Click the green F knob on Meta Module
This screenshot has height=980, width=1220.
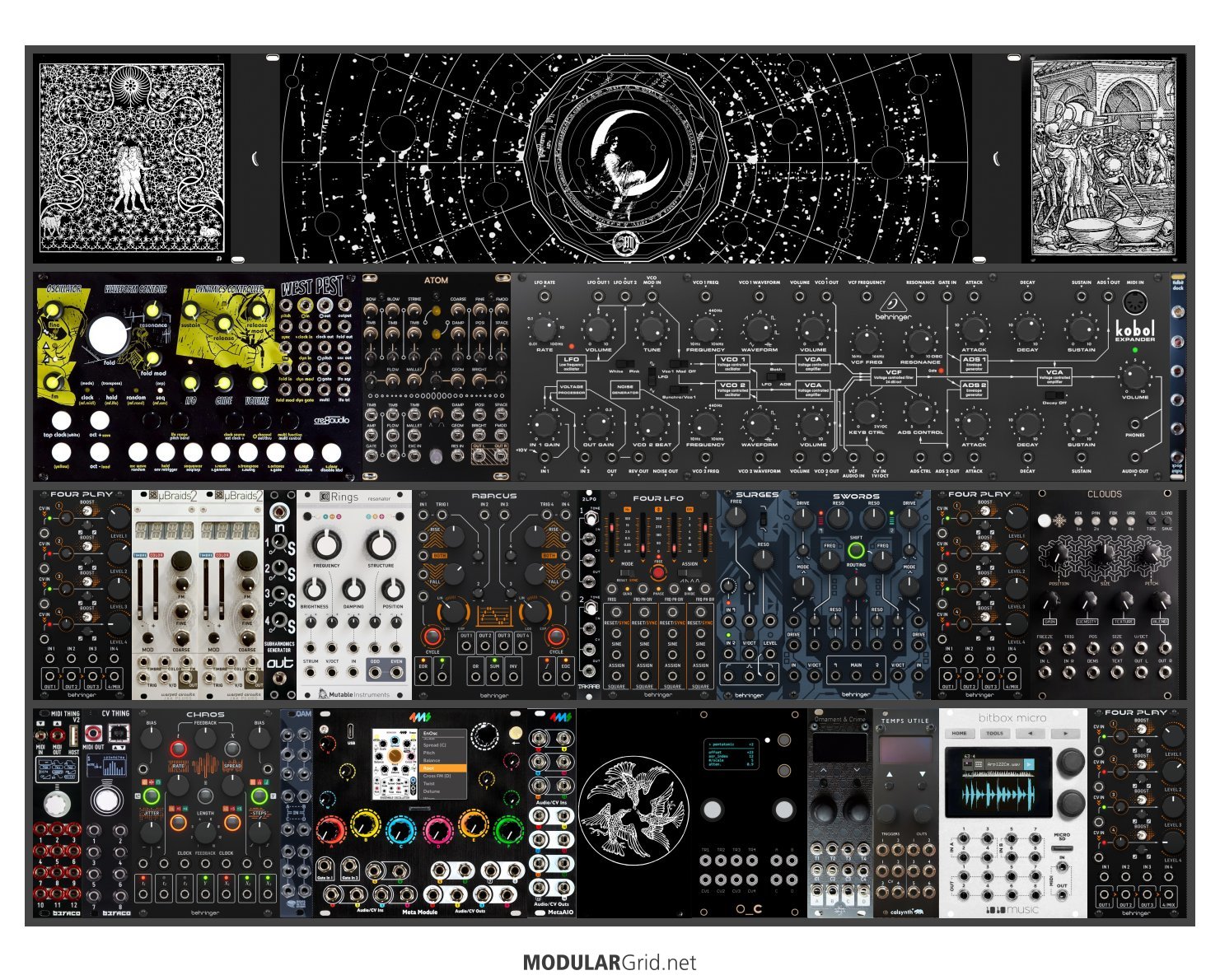tap(509, 830)
